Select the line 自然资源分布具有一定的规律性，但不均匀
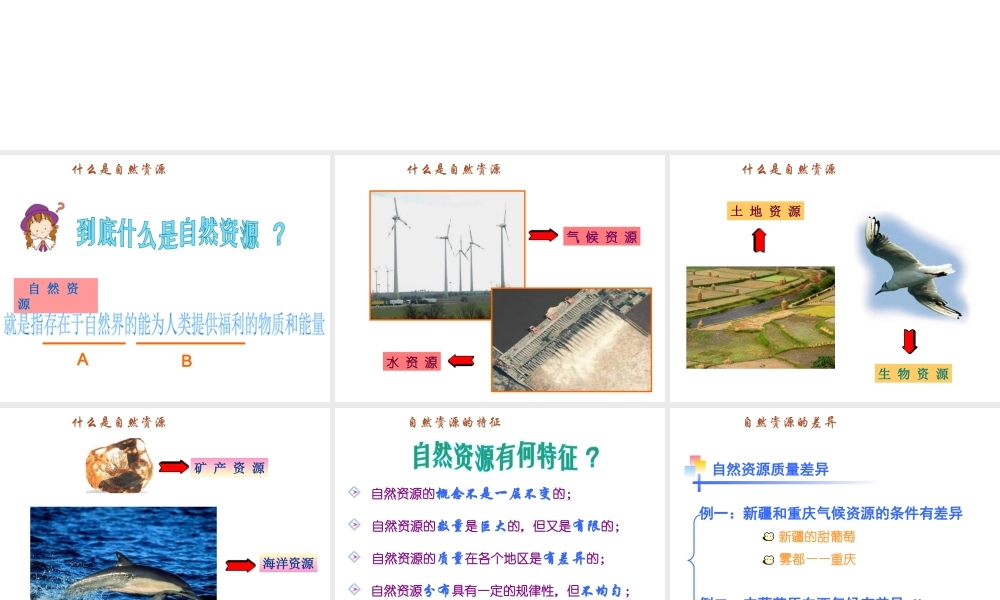Screen dimensions: 1000x600 coord(501,591)
